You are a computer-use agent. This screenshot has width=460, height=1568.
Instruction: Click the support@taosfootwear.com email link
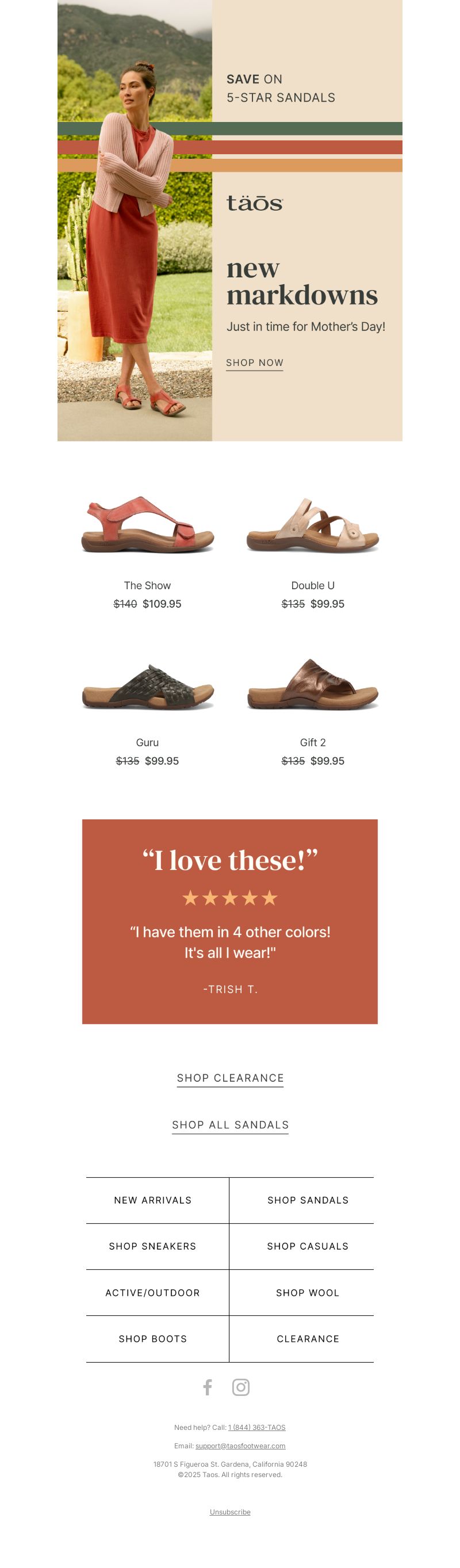(240, 1445)
